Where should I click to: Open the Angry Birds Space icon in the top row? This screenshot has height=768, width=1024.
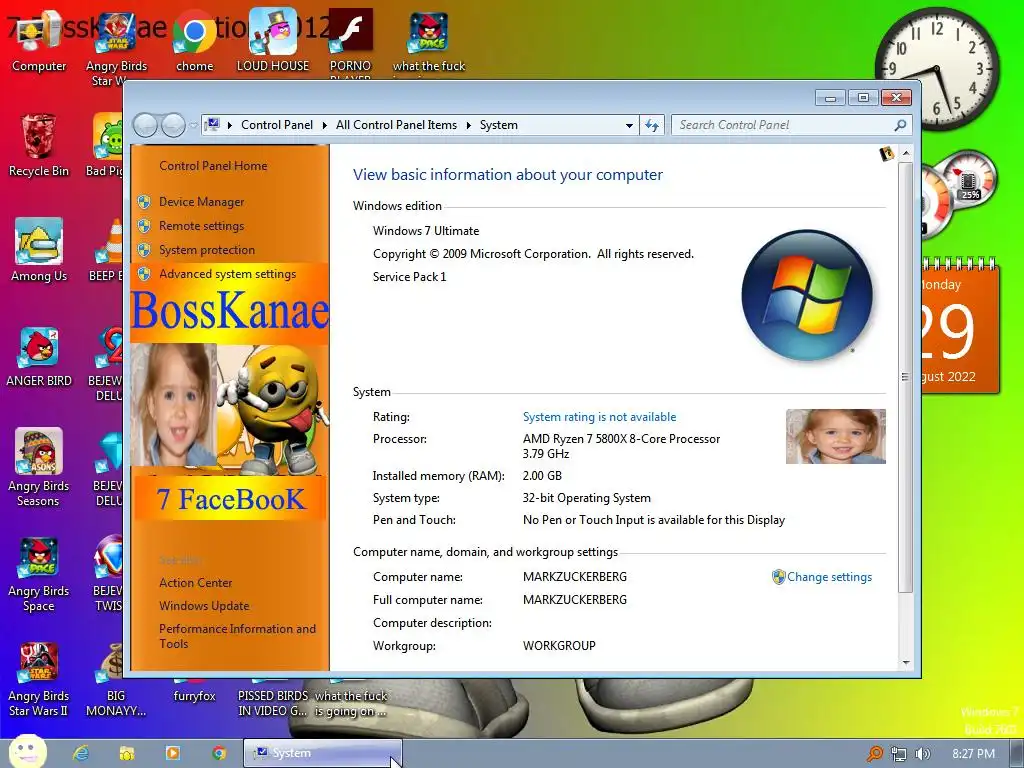(429, 42)
